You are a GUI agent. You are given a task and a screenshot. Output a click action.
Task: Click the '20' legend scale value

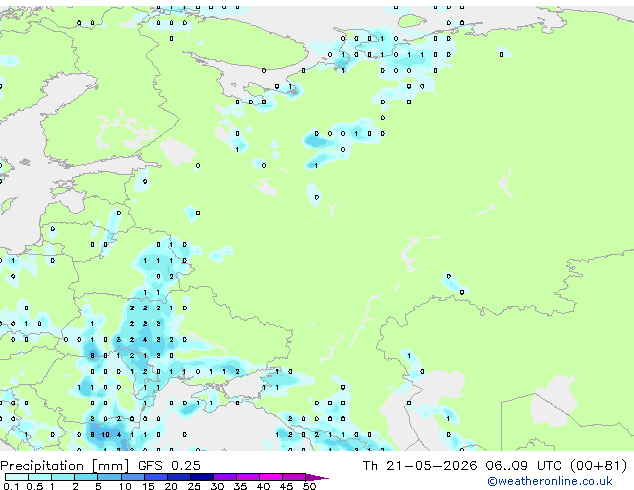click(x=171, y=486)
